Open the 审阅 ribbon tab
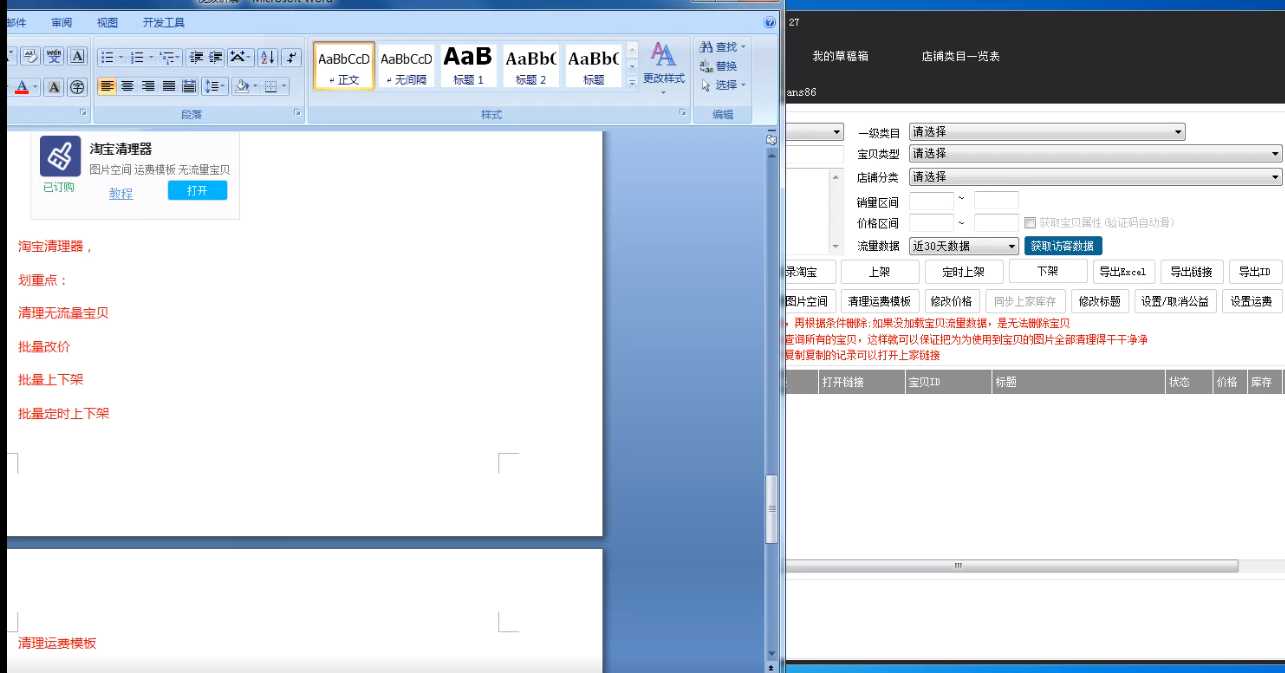The image size is (1285, 673). tap(62, 22)
